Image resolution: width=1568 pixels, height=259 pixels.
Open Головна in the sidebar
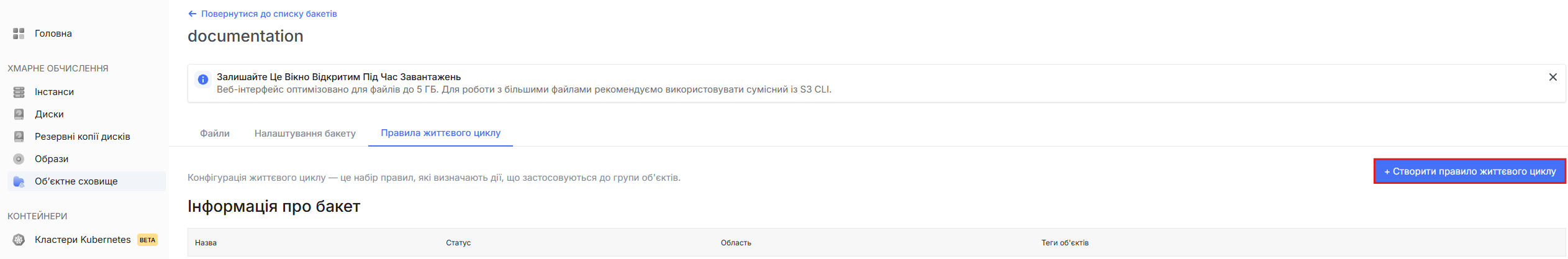[x=53, y=34]
